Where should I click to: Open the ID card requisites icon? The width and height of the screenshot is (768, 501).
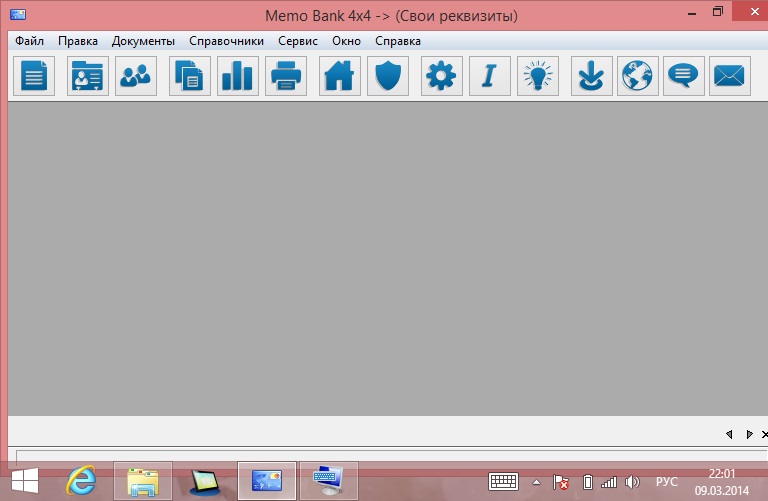tap(88, 76)
